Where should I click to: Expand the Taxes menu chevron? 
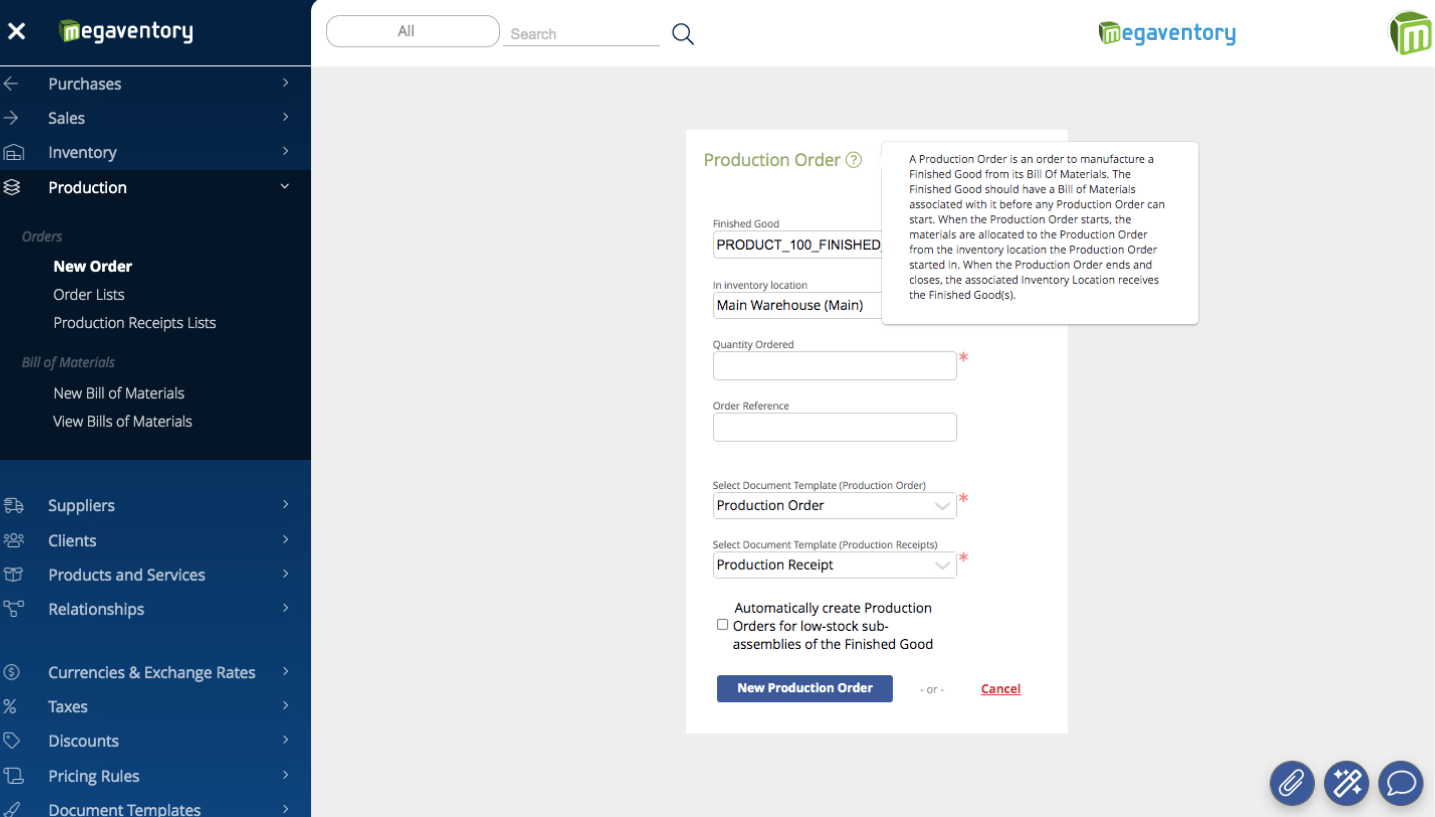click(x=285, y=705)
